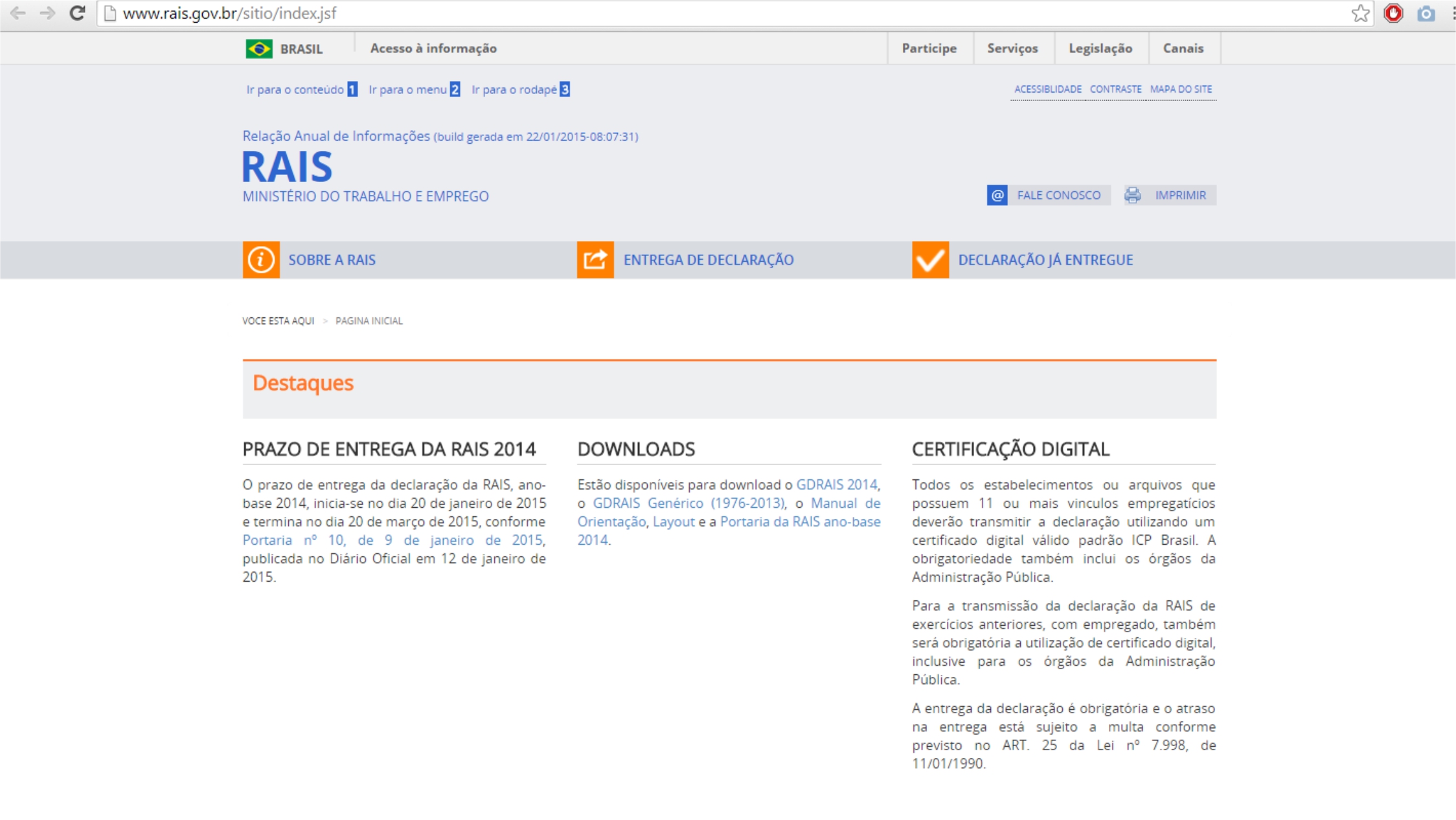Click the page icon in the address bar

[110, 13]
